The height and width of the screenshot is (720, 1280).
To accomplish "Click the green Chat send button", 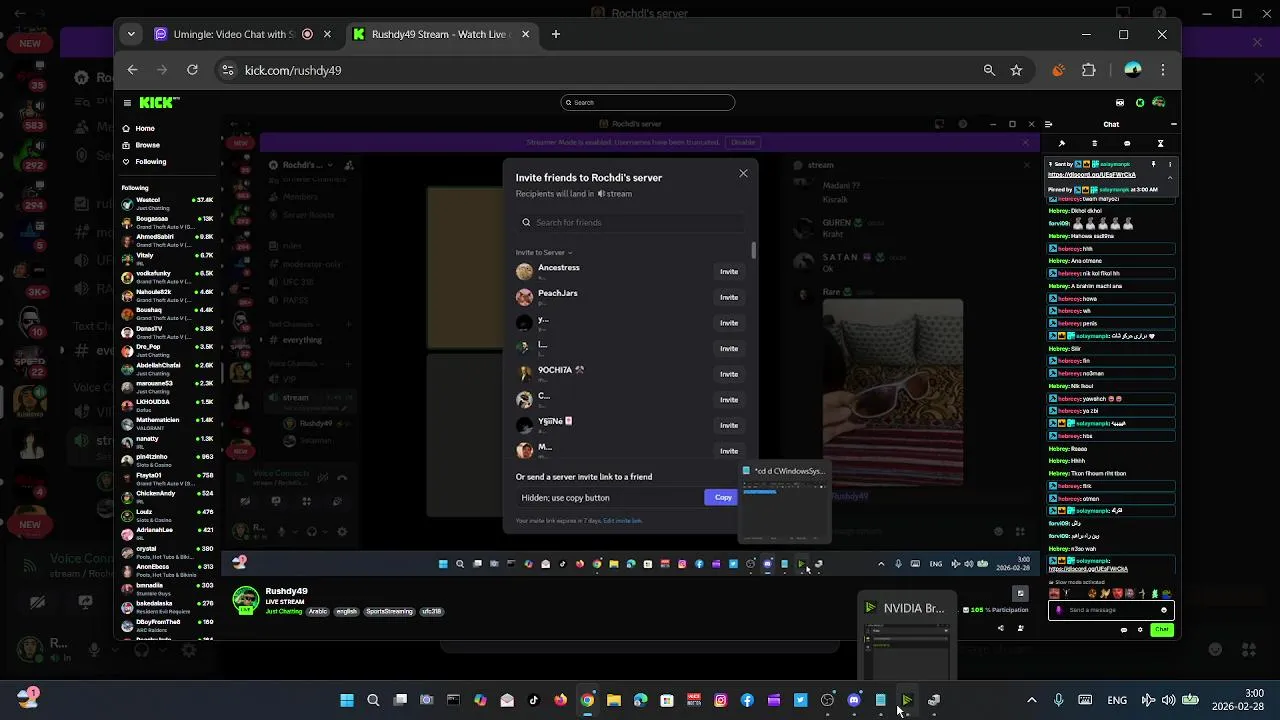I will (1161, 630).
